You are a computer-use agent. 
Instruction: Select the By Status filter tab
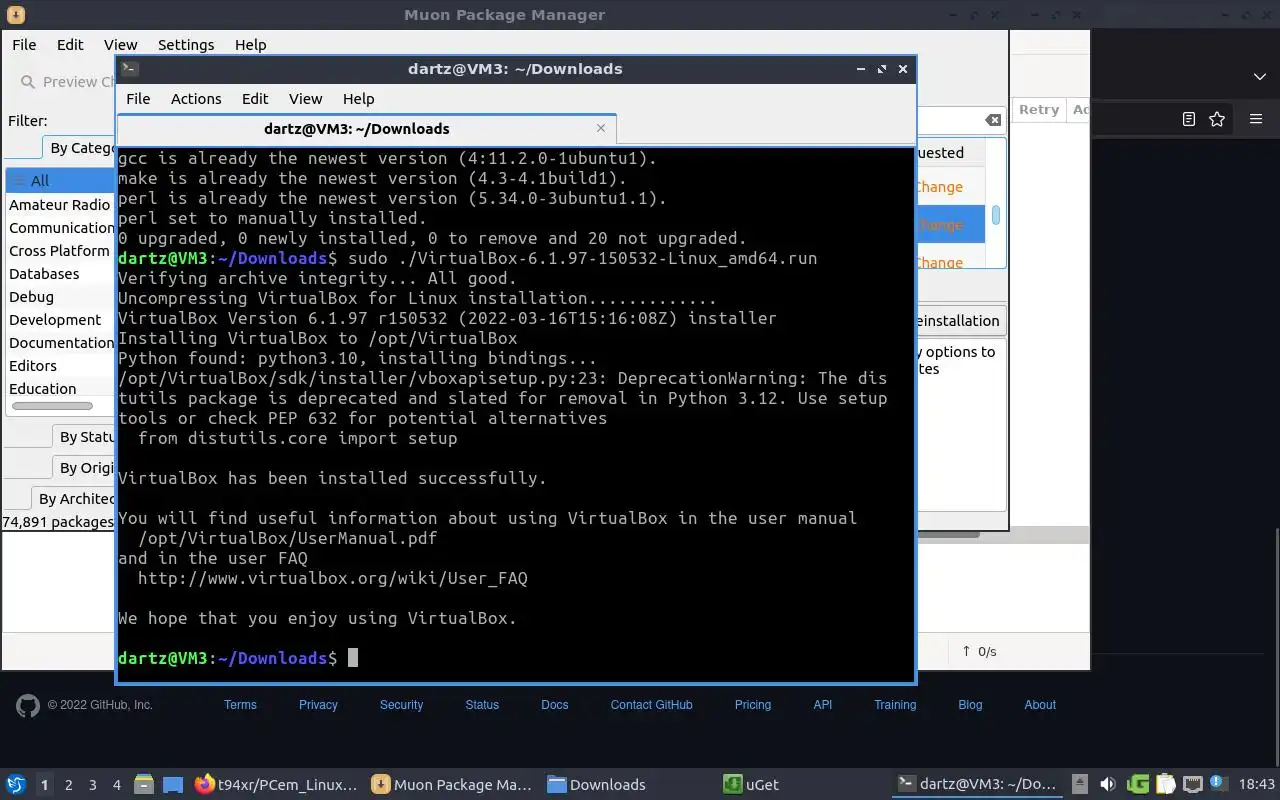tap(84, 436)
